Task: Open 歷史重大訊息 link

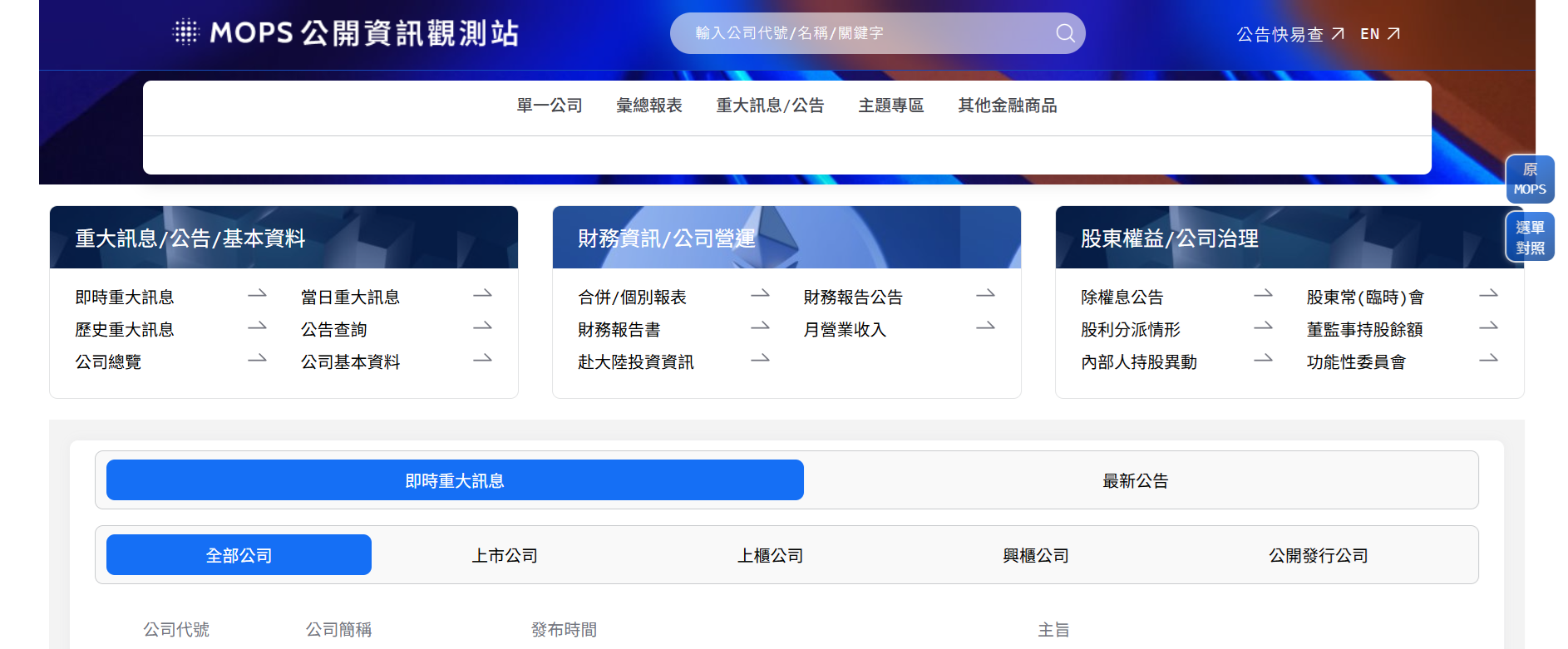Action: click(x=125, y=330)
